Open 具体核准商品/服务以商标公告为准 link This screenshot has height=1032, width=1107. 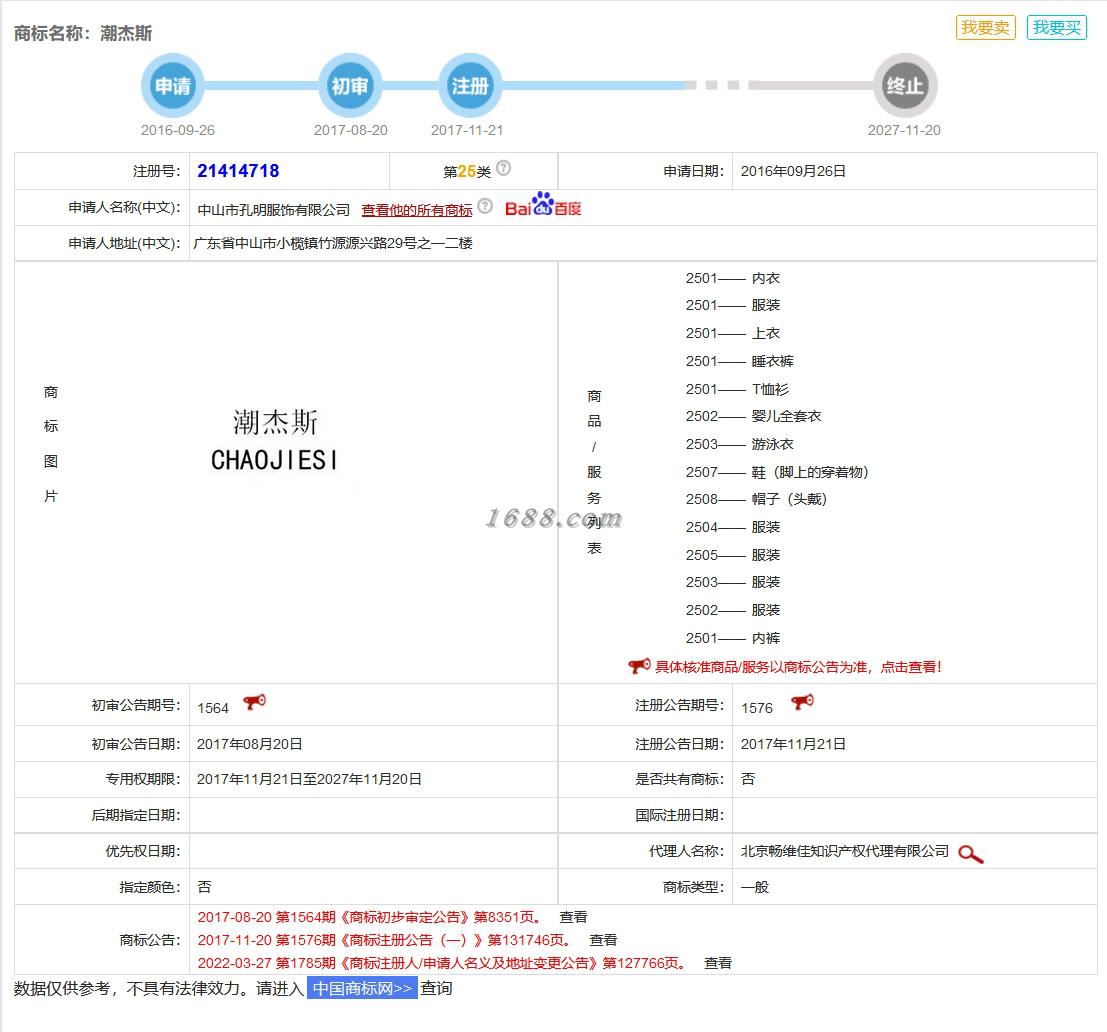[798, 667]
